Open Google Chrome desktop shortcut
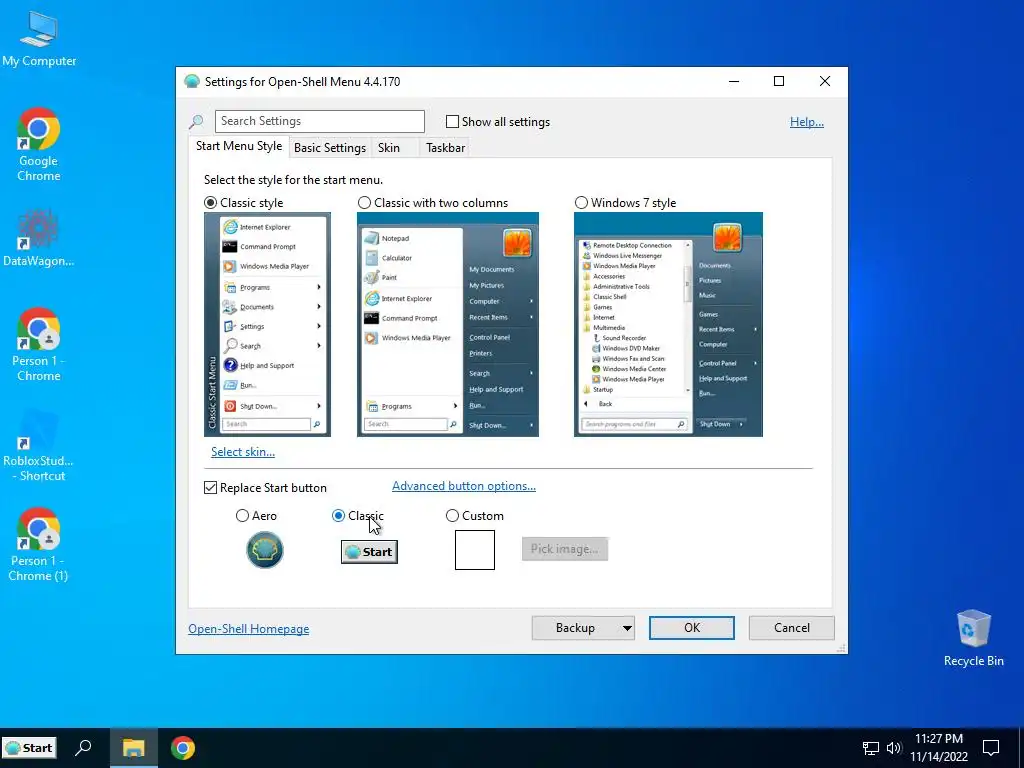 point(39,144)
